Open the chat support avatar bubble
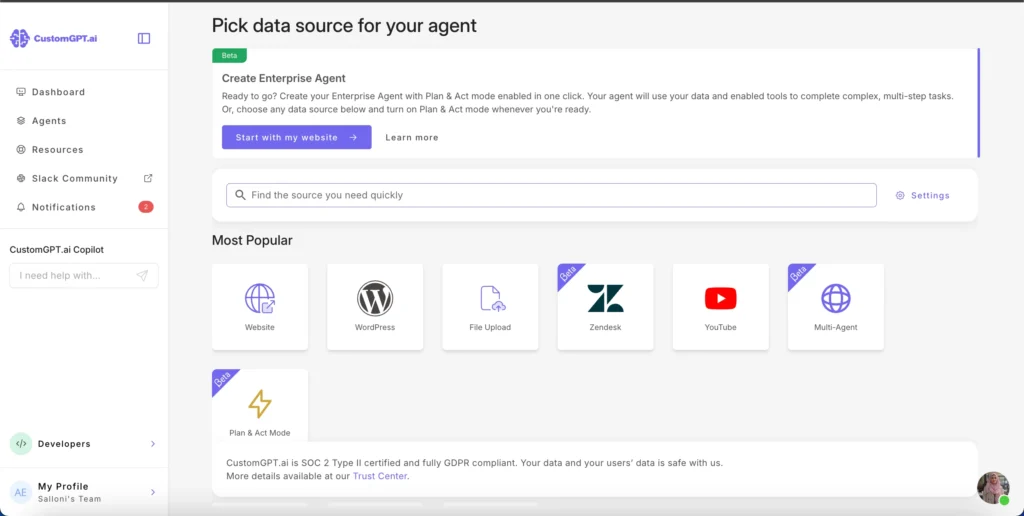 (x=993, y=487)
